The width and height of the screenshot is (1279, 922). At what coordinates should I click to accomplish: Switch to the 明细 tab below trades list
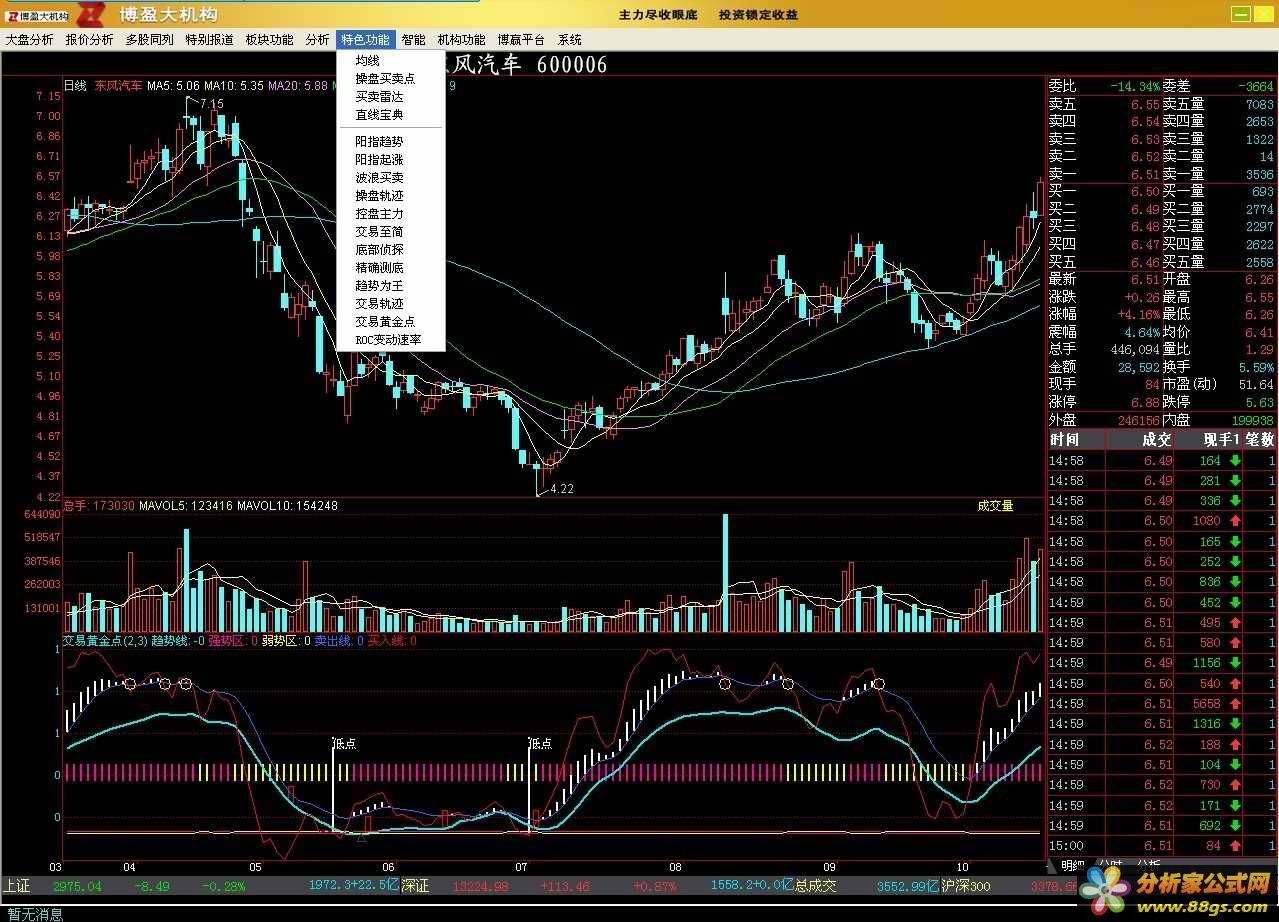[x=1072, y=864]
